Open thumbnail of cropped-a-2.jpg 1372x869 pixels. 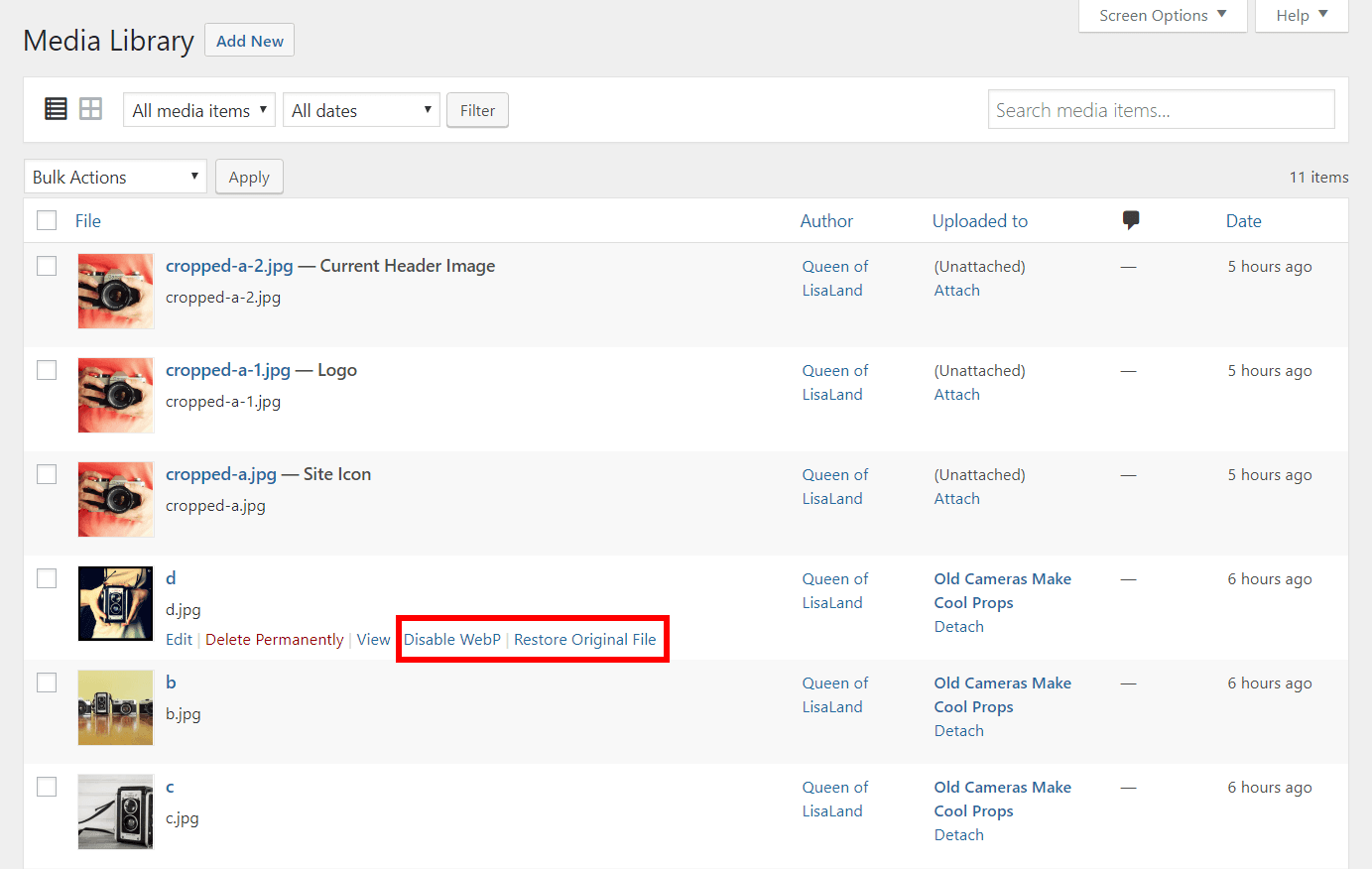click(x=116, y=291)
